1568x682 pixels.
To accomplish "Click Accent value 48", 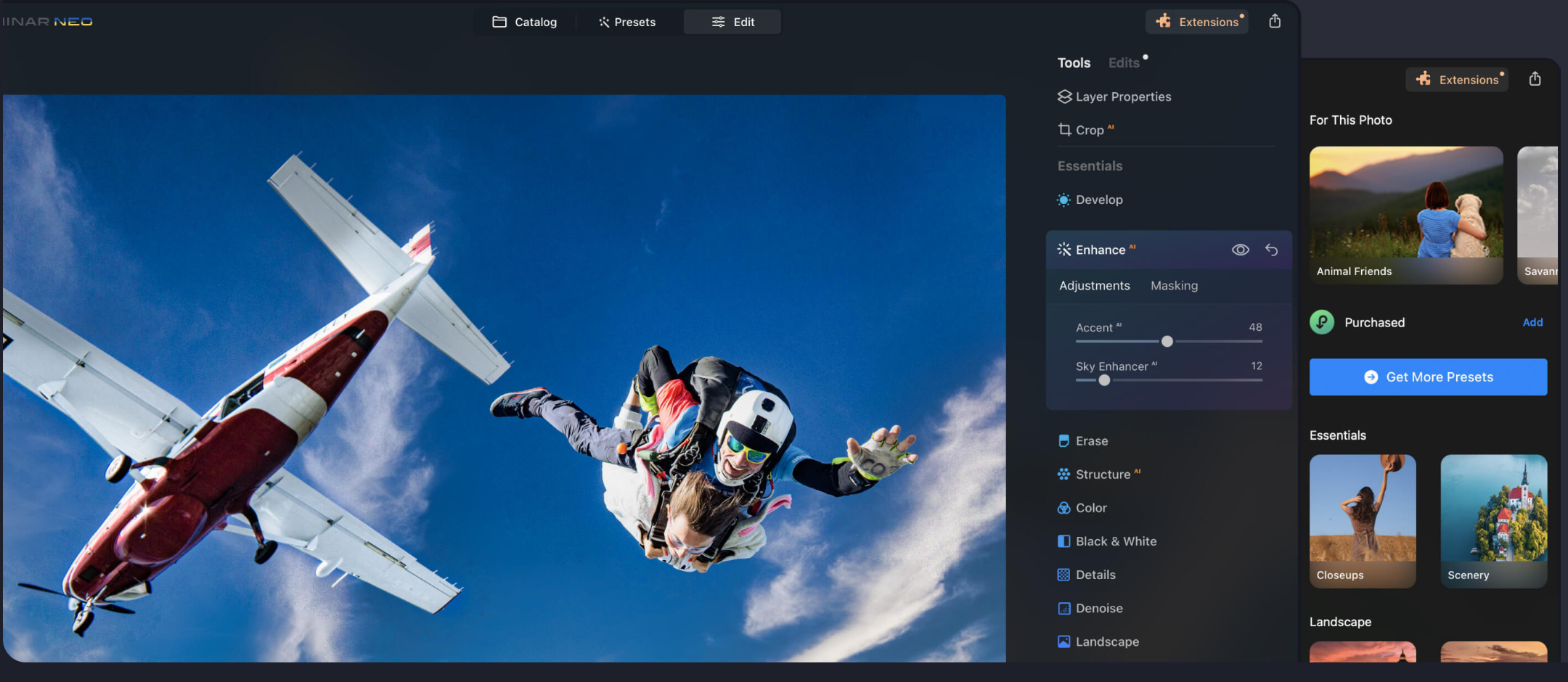I will [1255, 327].
